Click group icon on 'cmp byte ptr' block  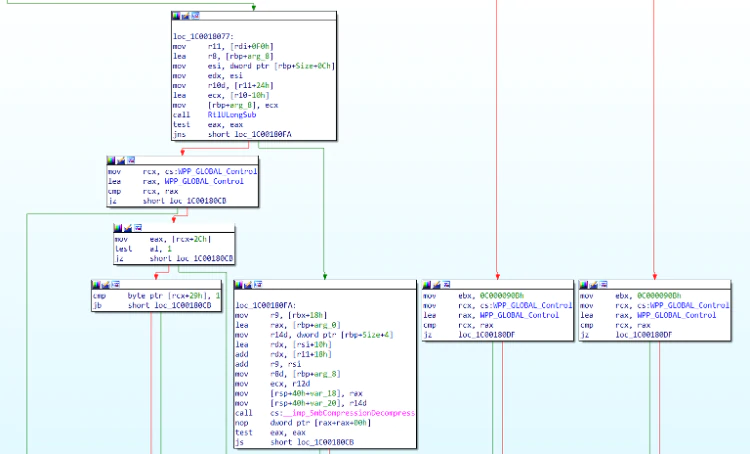115,285
